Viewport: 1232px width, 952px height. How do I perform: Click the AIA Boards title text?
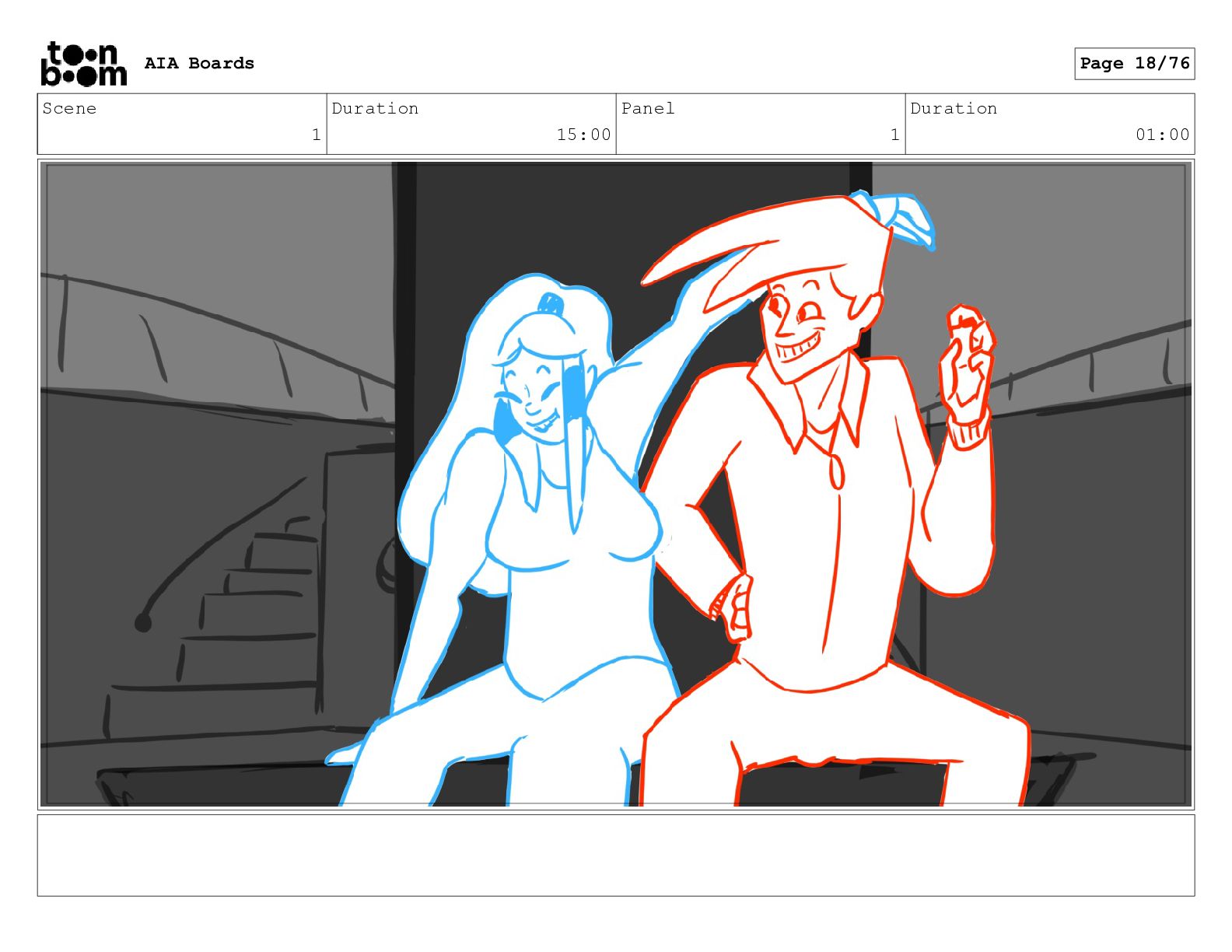click(x=199, y=64)
